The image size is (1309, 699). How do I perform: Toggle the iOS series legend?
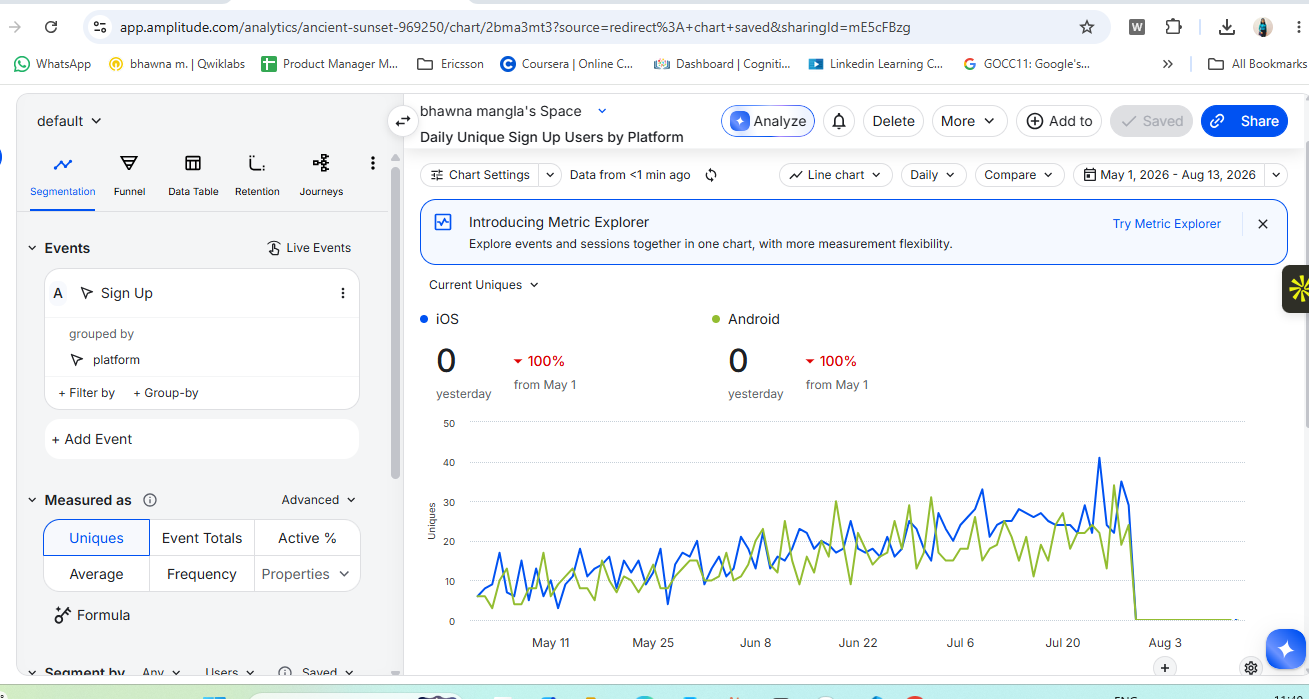(439, 319)
